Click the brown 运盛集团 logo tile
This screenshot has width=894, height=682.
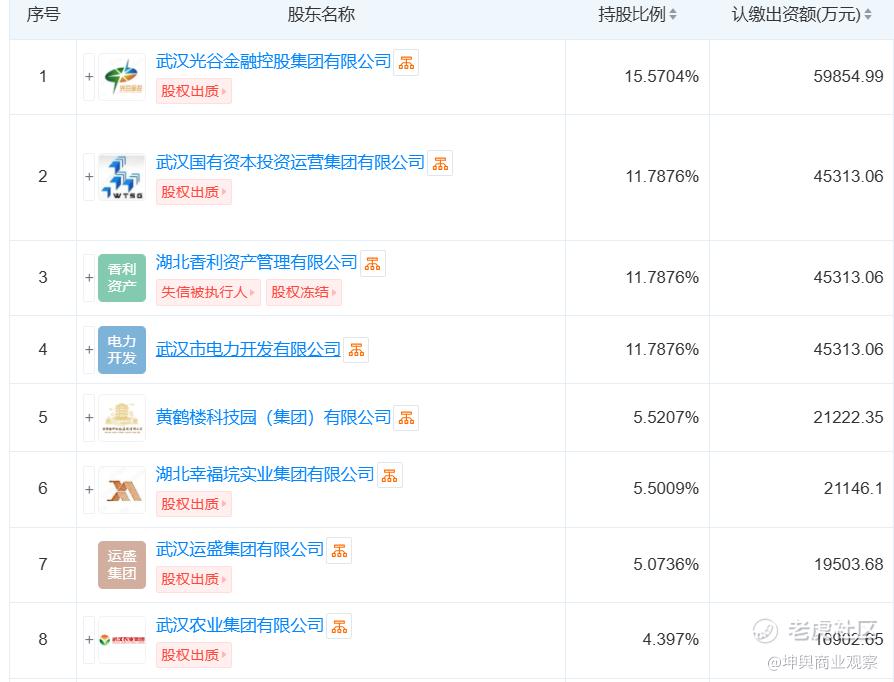point(122,565)
